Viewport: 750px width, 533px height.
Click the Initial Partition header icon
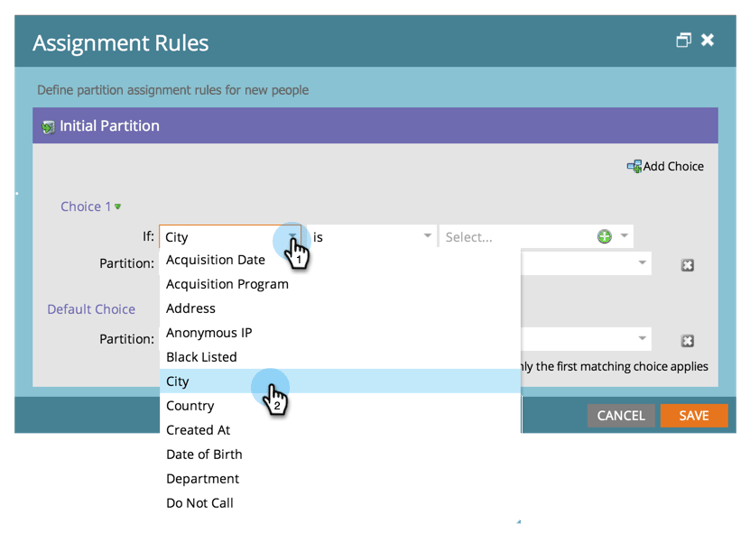[x=48, y=127]
